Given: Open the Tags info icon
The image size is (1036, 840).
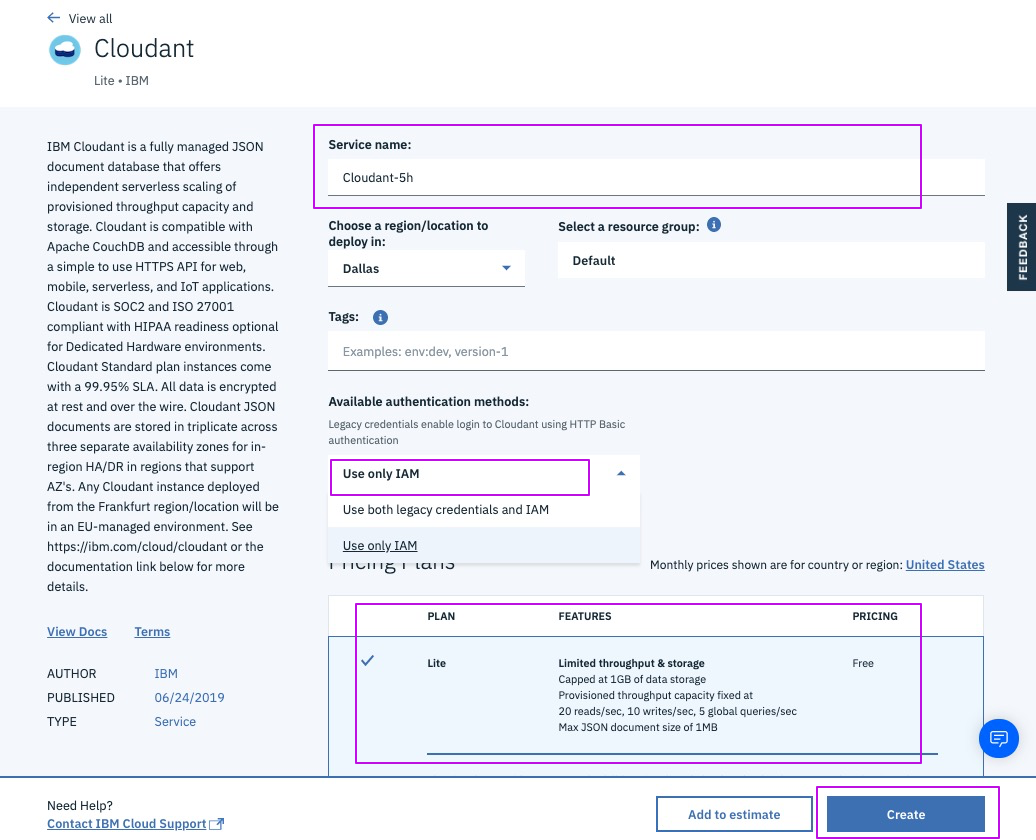Looking at the screenshot, I should [x=380, y=317].
